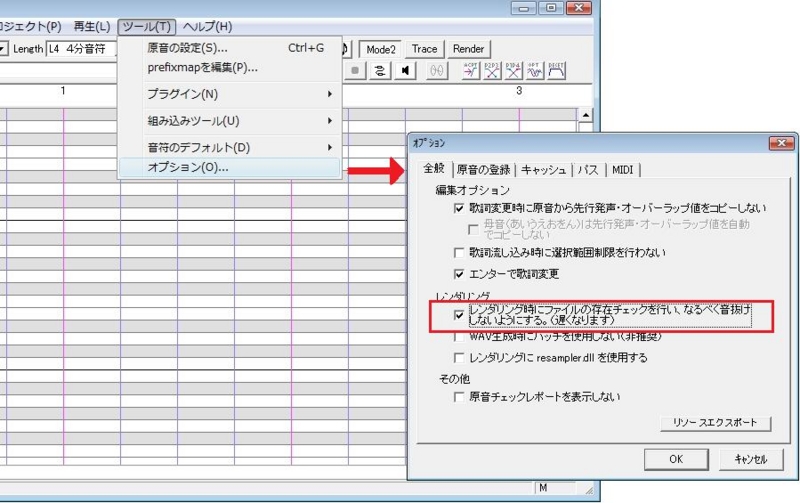Click the stop playback square button
Viewport: 800px width, 503px height.
[x=355, y=71]
